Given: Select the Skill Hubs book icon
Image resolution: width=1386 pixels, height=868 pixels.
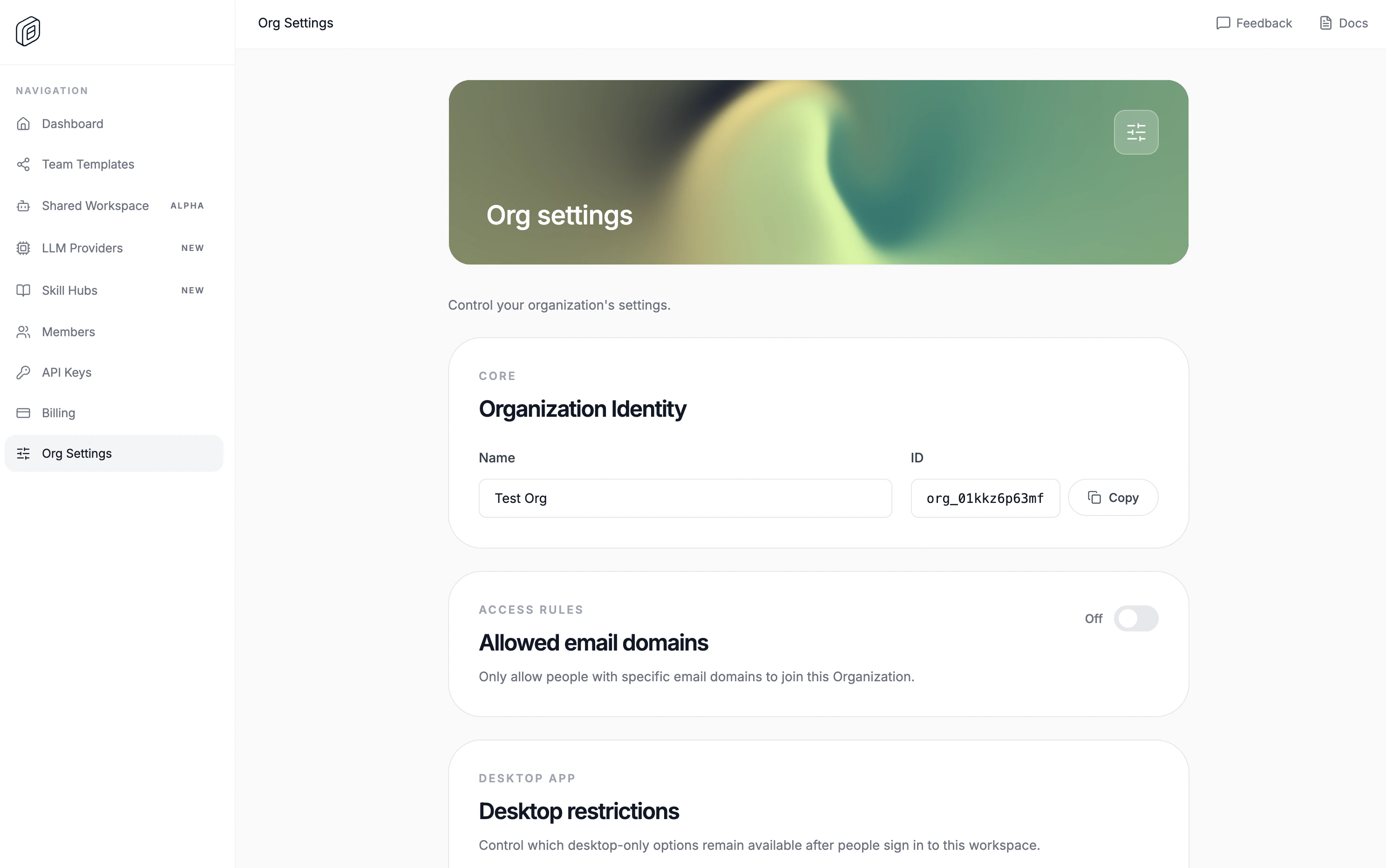Looking at the screenshot, I should [23, 290].
